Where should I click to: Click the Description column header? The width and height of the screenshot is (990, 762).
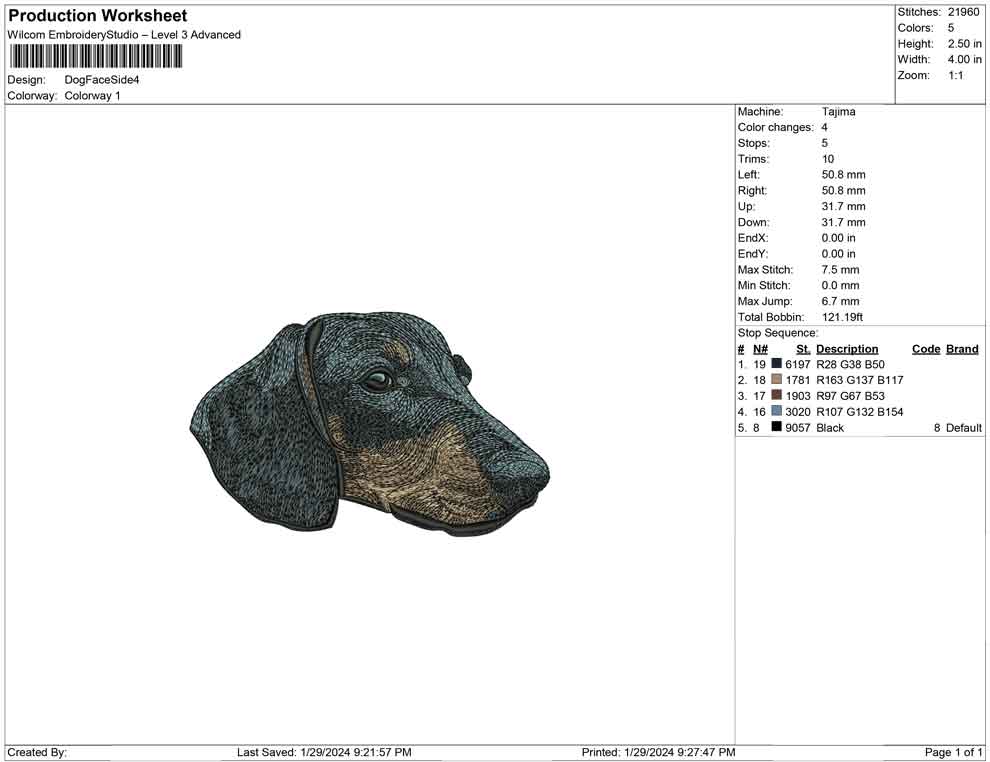[x=847, y=348]
